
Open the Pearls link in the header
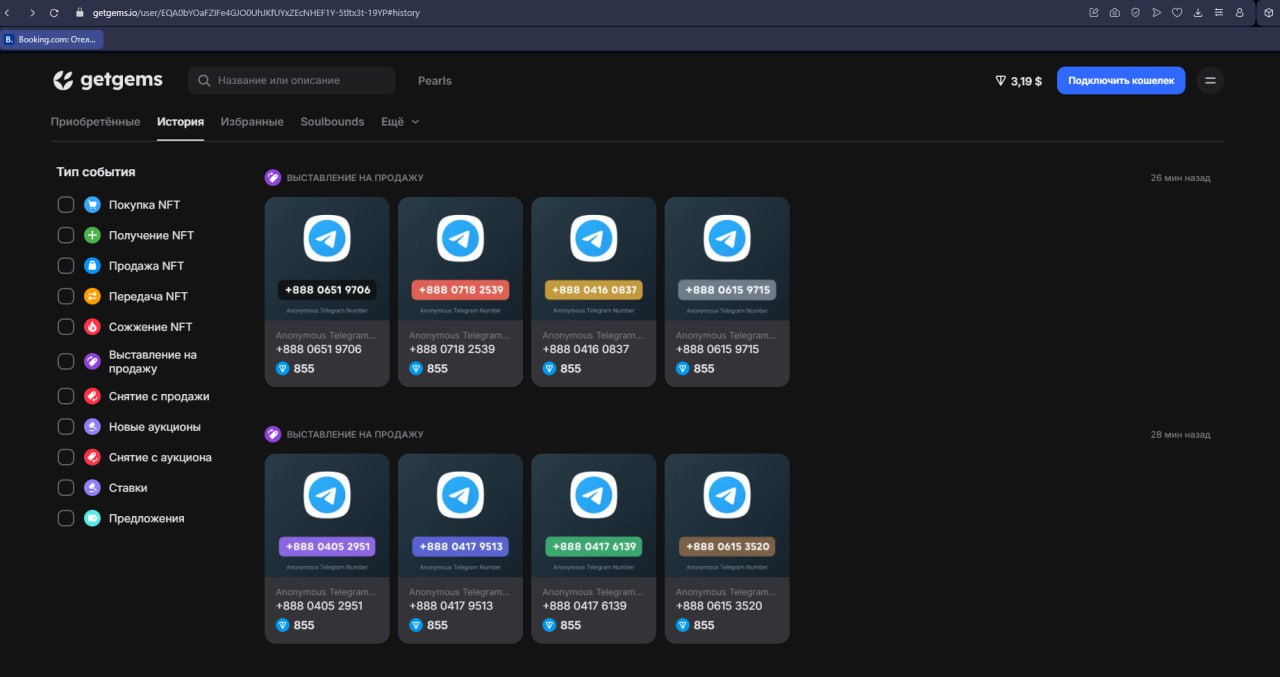435,81
